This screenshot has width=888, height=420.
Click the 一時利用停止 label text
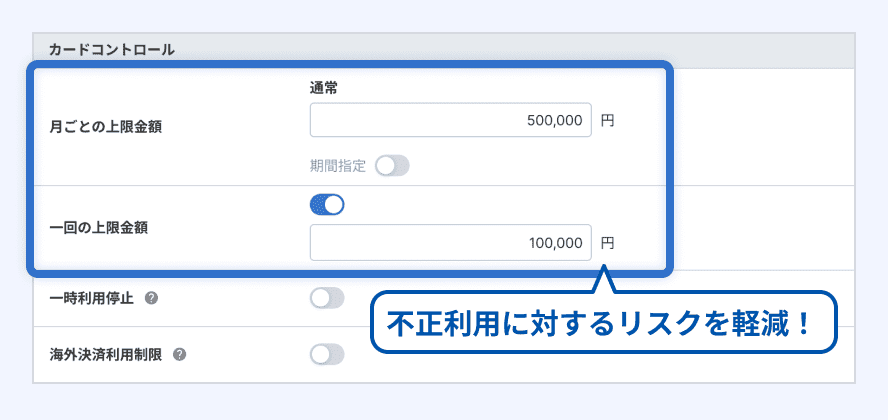click(x=91, y=298)
